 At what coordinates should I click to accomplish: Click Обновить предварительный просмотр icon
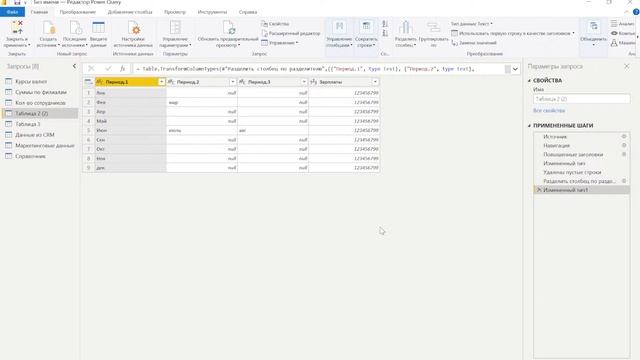point(229,27)
